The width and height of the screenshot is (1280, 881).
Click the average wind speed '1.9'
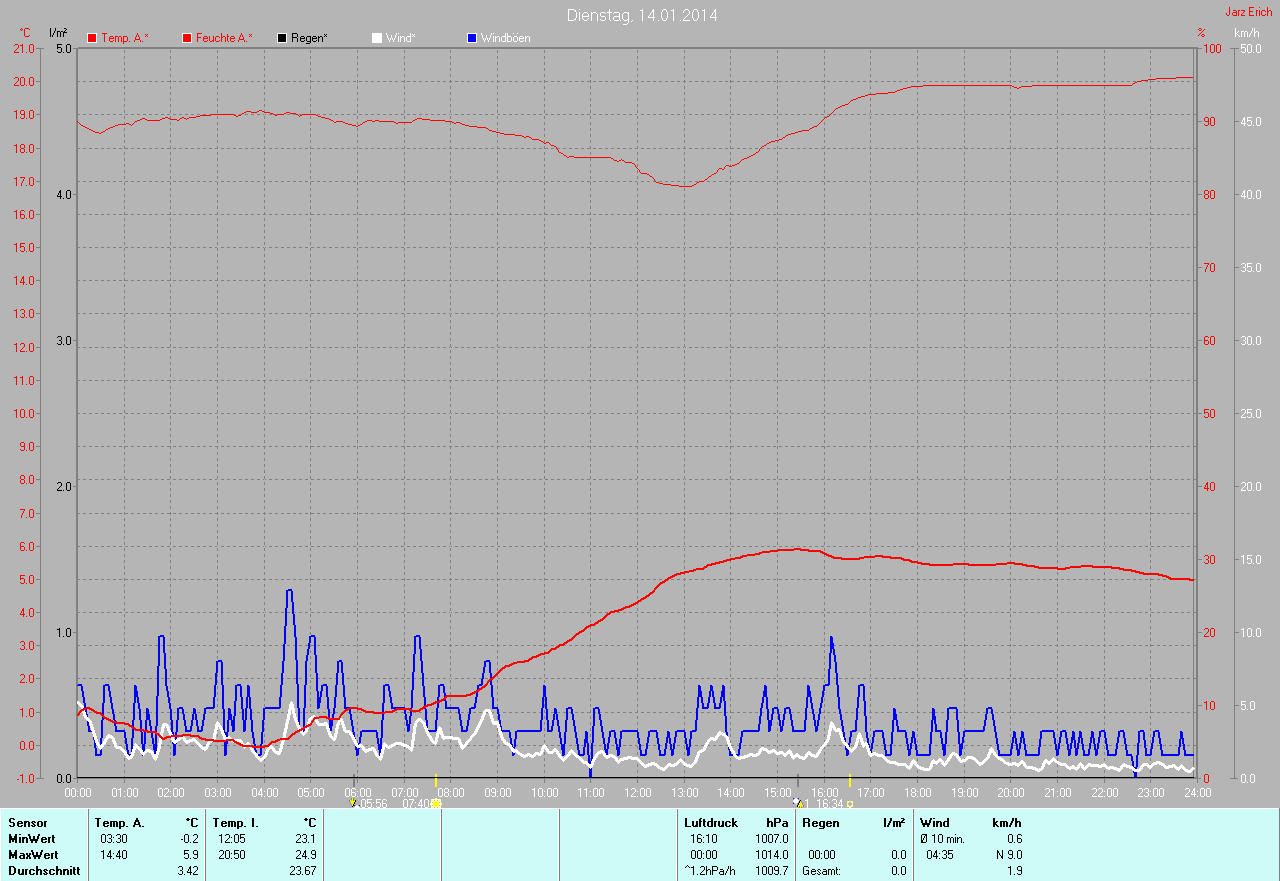(1014, 870)
